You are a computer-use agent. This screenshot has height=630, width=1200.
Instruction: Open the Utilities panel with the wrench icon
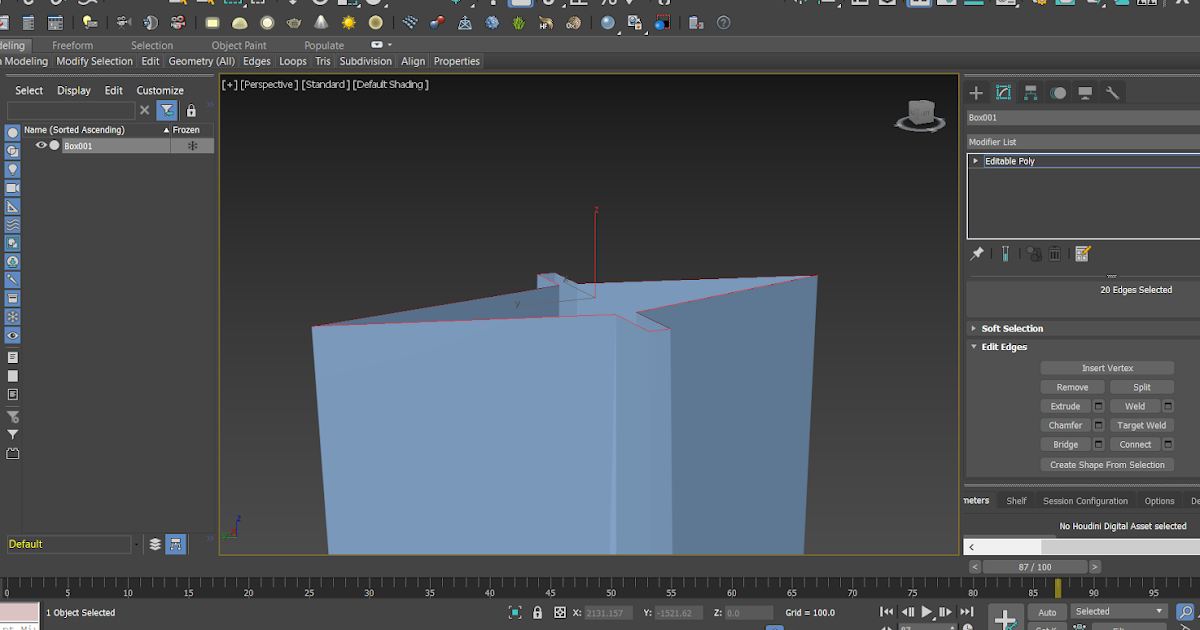coord(1112,92)
